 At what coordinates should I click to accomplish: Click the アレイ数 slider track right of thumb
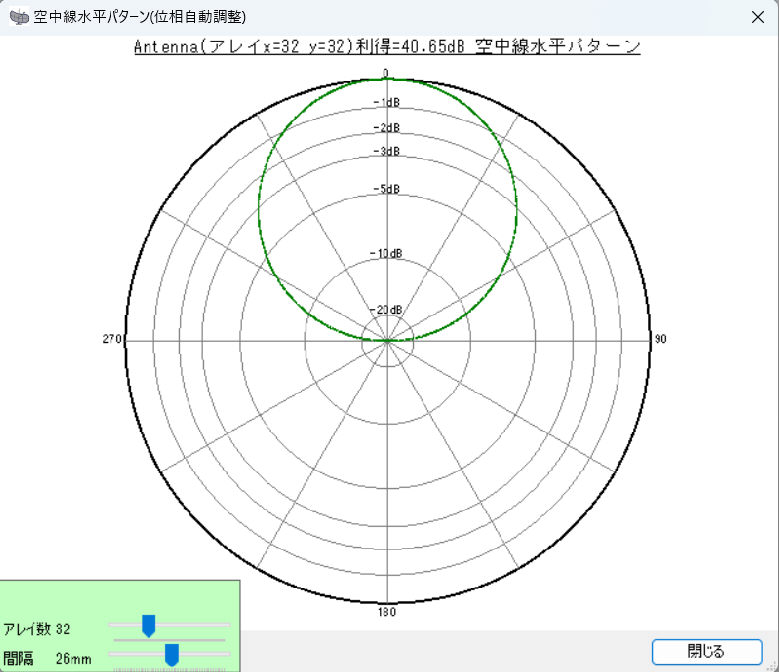coord(195,625)
